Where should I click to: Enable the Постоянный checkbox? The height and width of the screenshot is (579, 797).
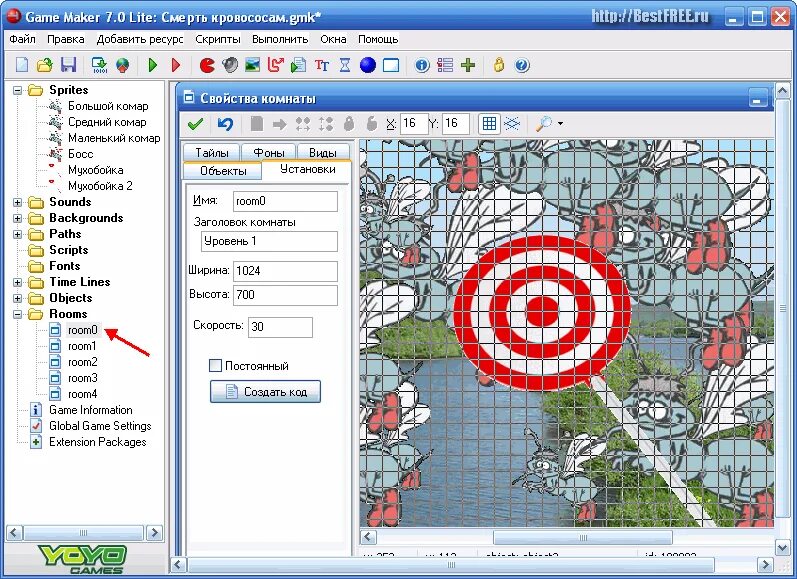(216, 365)
